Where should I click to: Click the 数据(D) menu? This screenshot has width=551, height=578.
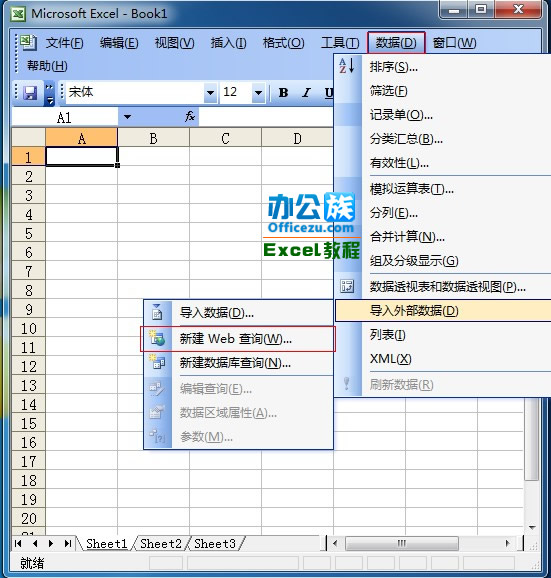396,43
